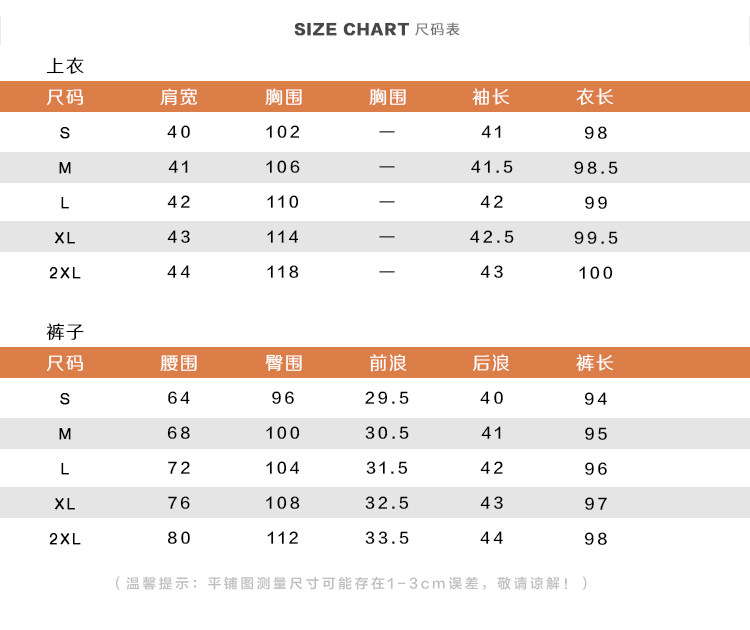Click the 衣长 column header
This screenshot has height=630, width=750.
(x=595, y=97)
